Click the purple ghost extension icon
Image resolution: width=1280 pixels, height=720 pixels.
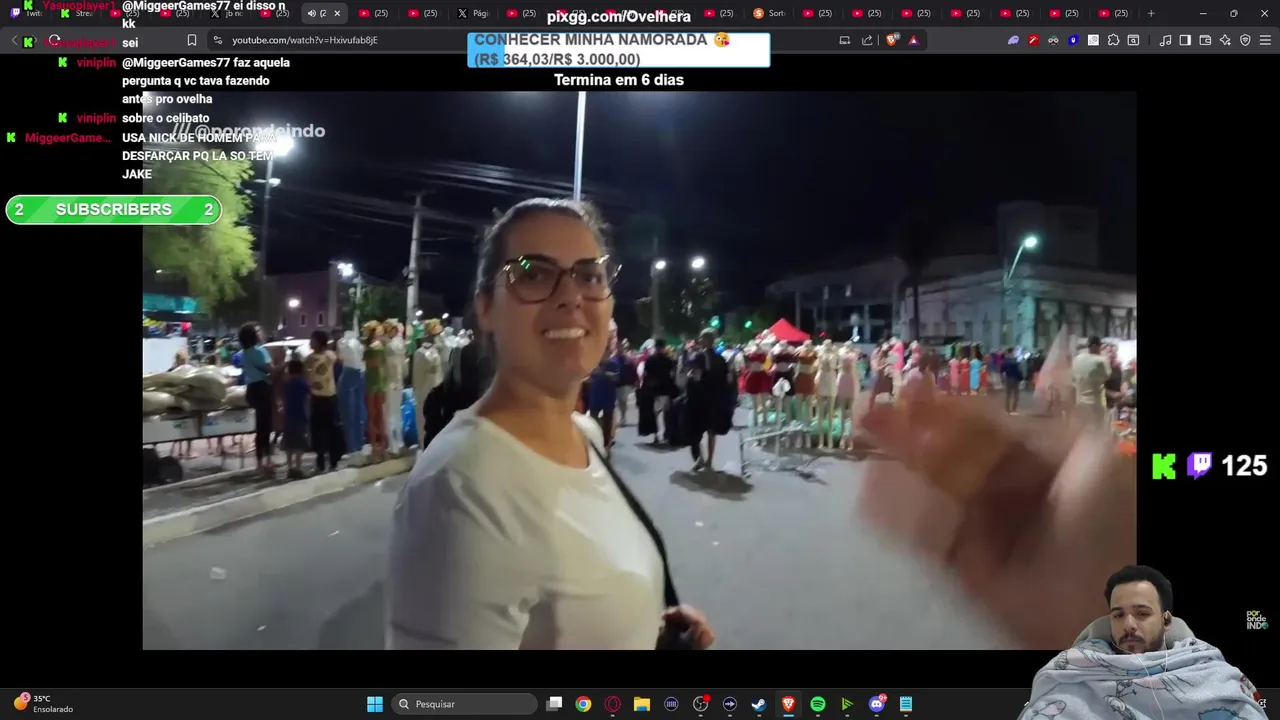pyautogui.click(x=1013, y=40)
